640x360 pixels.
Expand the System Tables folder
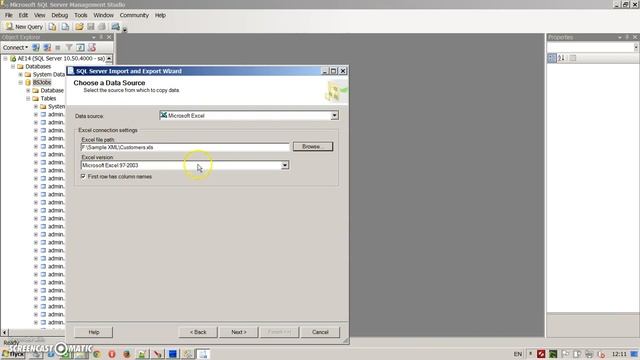coord(36,107)
